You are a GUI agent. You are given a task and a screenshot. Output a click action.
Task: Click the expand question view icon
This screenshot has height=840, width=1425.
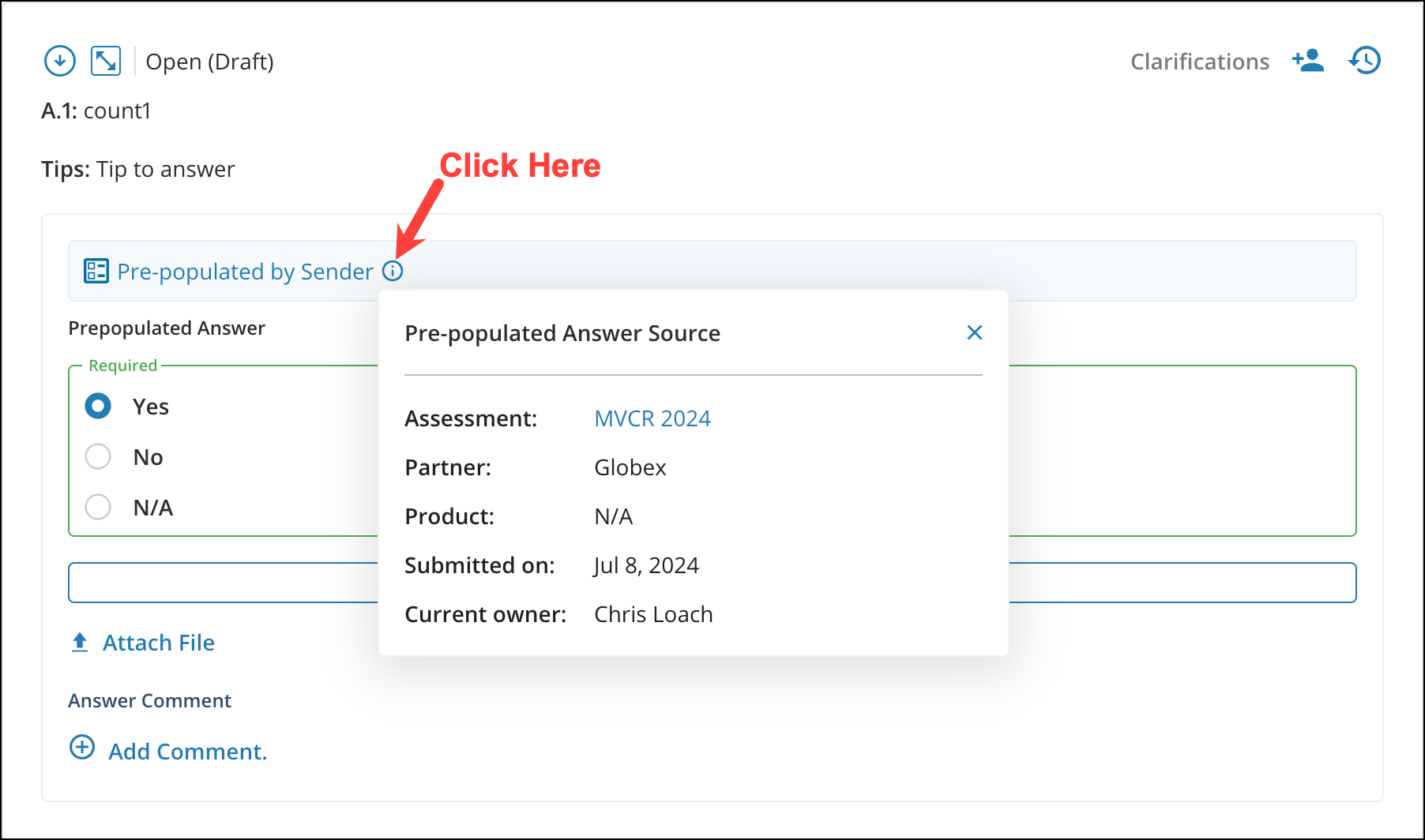tap(106, 61)
